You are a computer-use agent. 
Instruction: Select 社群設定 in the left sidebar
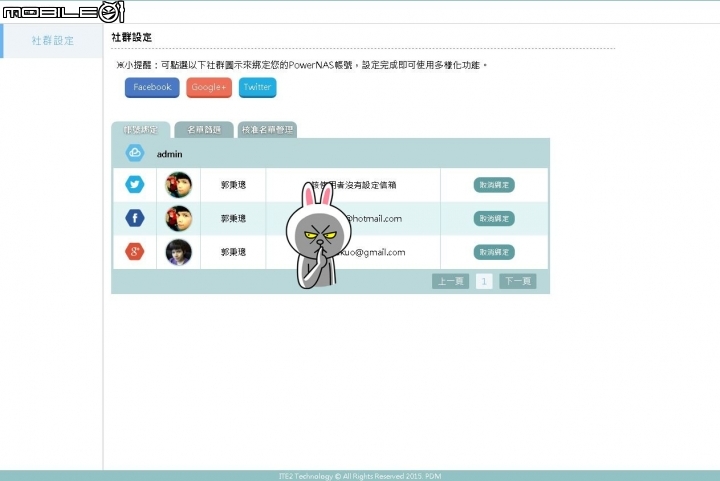52,41
